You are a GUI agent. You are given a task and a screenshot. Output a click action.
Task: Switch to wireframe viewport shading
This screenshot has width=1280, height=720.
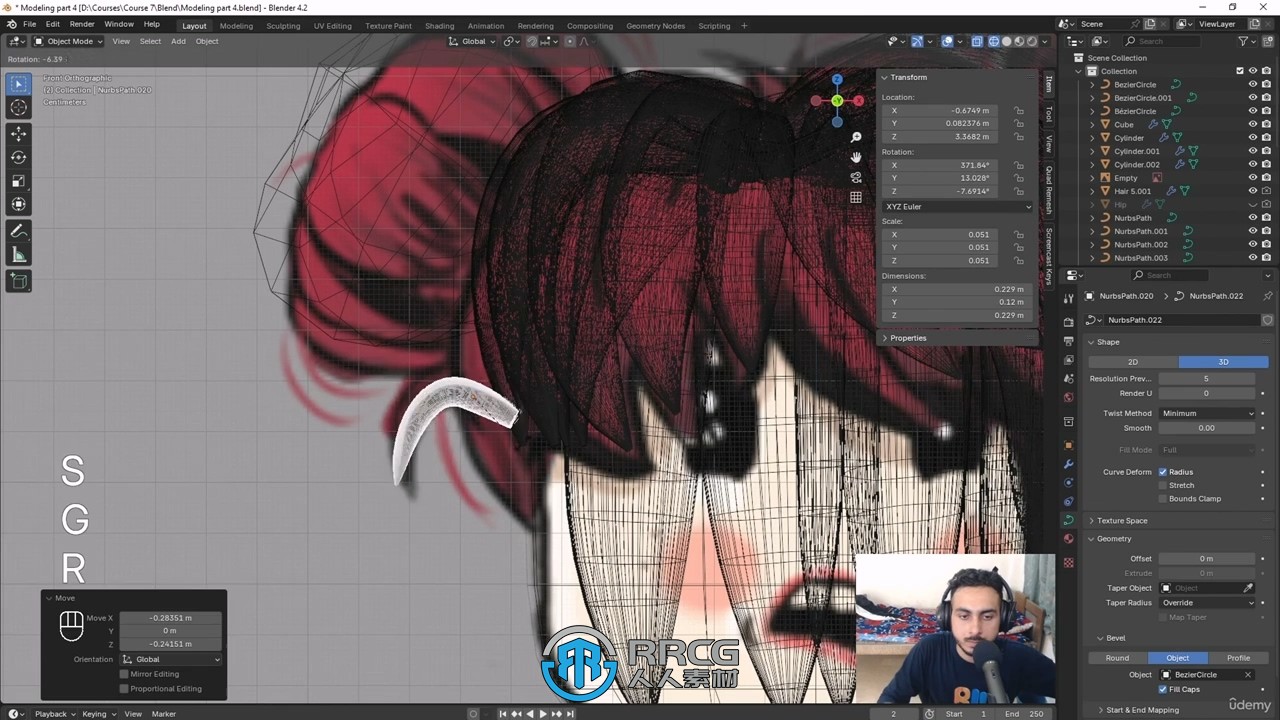click(994, 41)
